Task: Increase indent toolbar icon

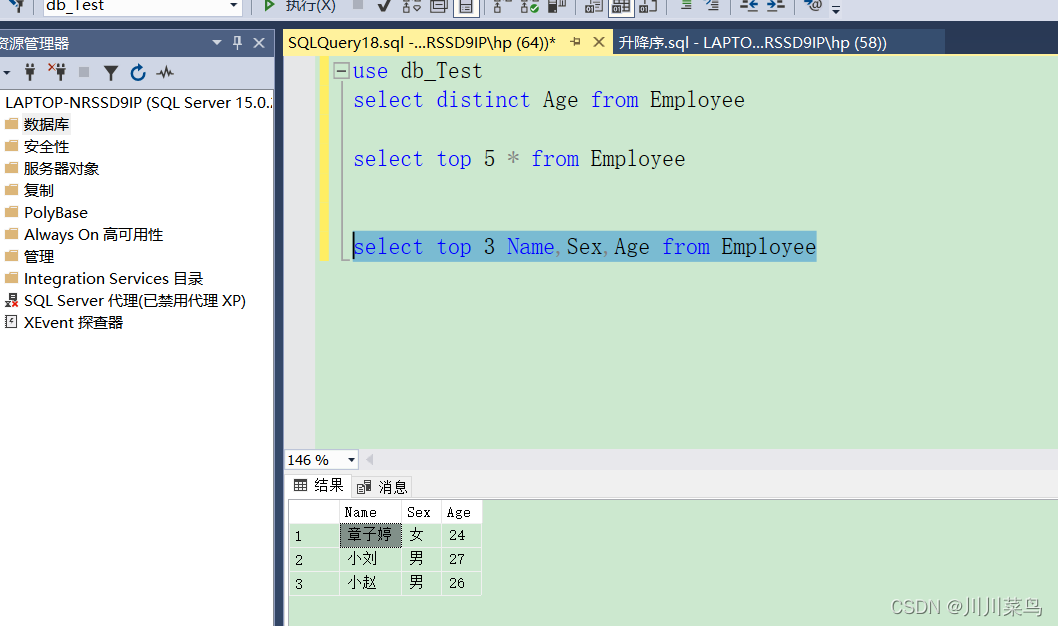Action: click(x=776, y=5)
